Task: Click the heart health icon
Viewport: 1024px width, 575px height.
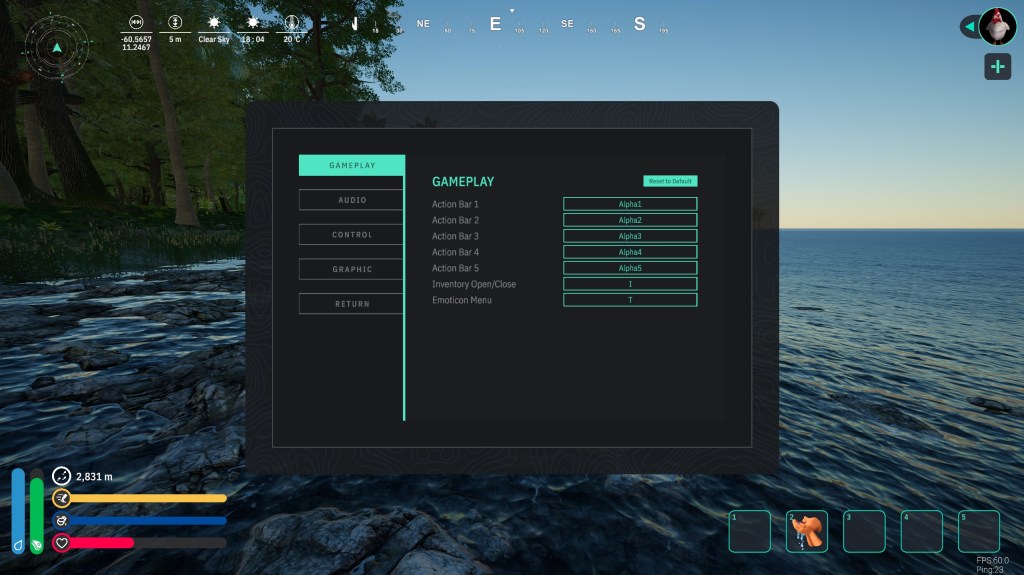Action: click(x=61, y=543)
